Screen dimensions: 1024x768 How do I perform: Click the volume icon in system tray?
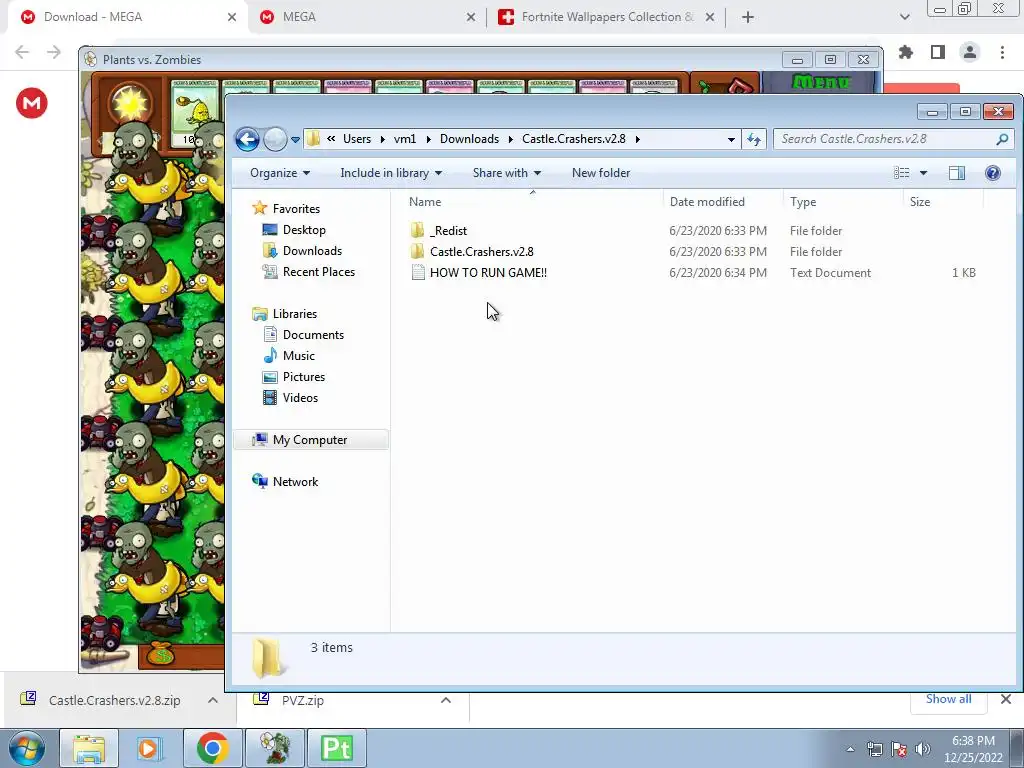pos(923,749)
